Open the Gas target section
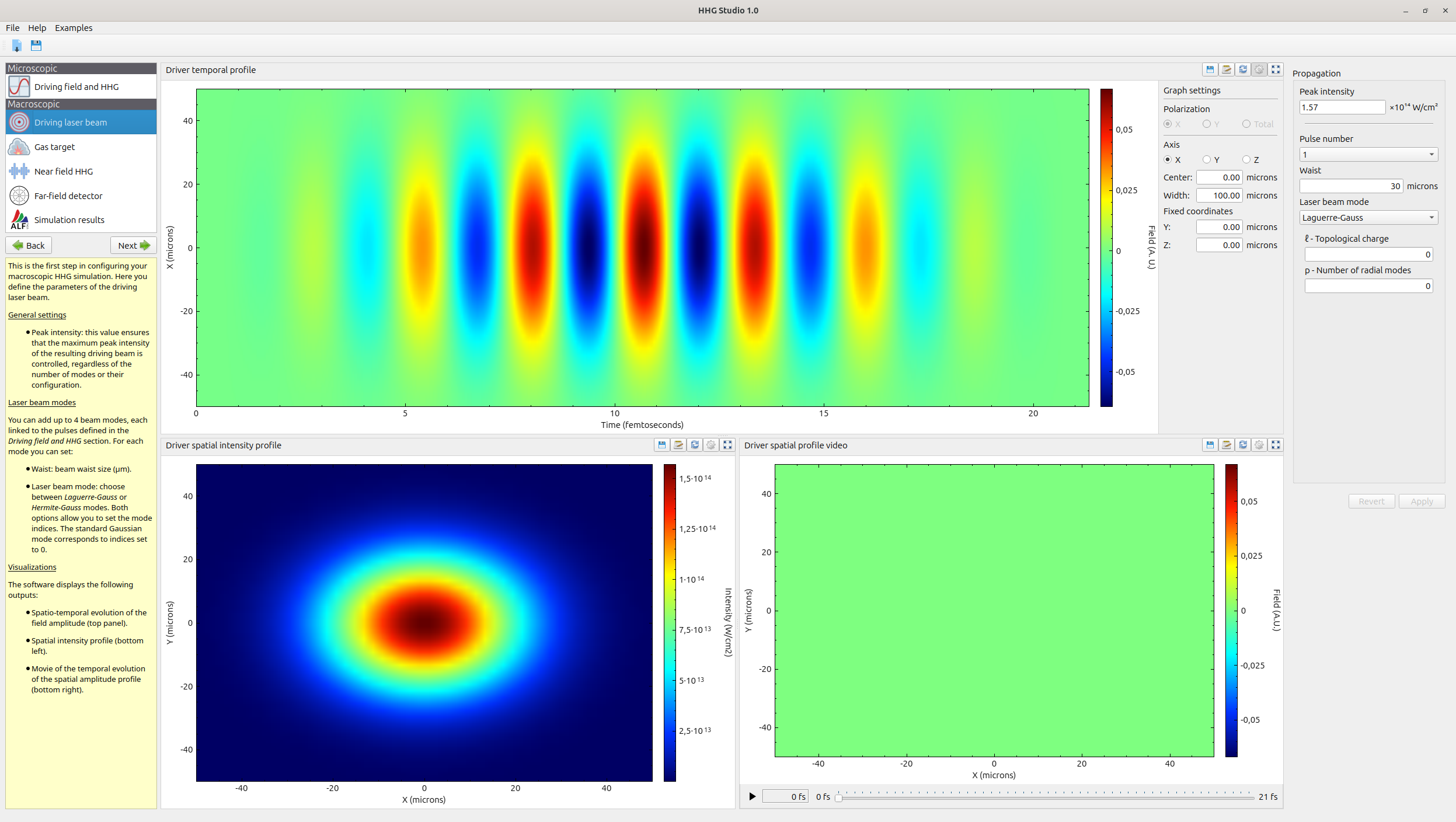 point(54,147)
